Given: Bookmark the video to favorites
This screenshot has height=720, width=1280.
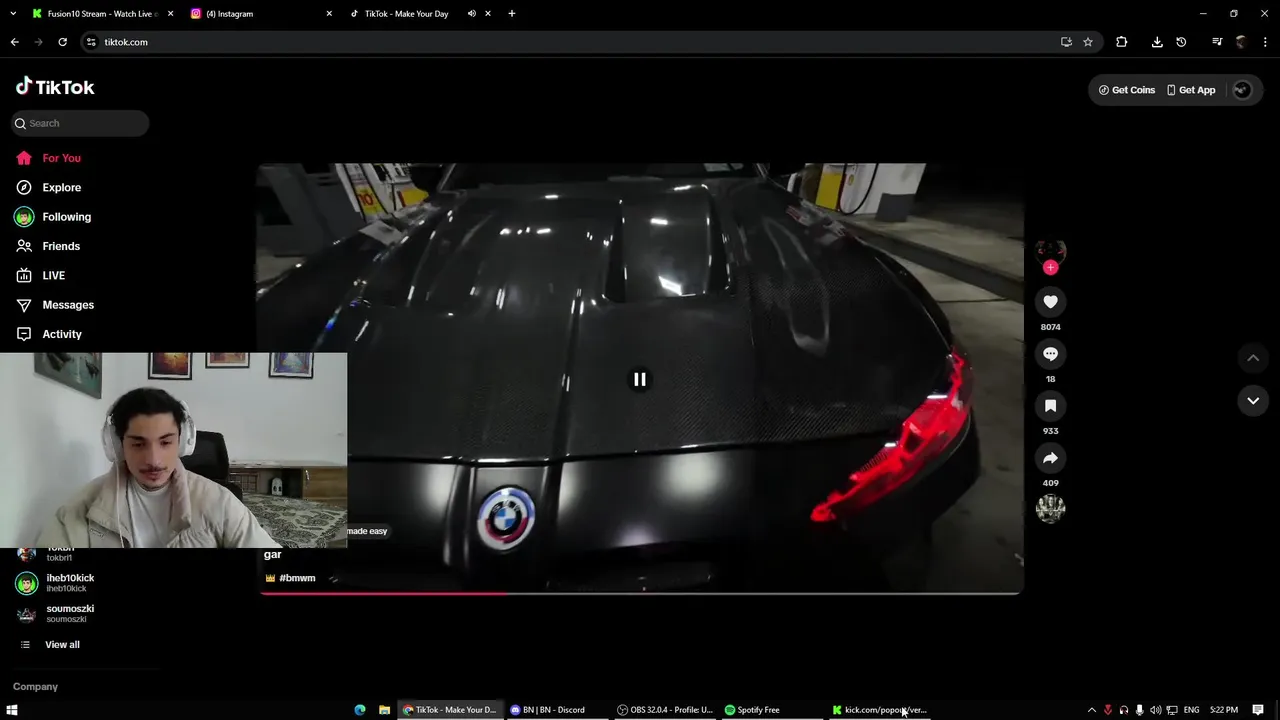Looking at the screenshot, I should [x=1050, y=406].
